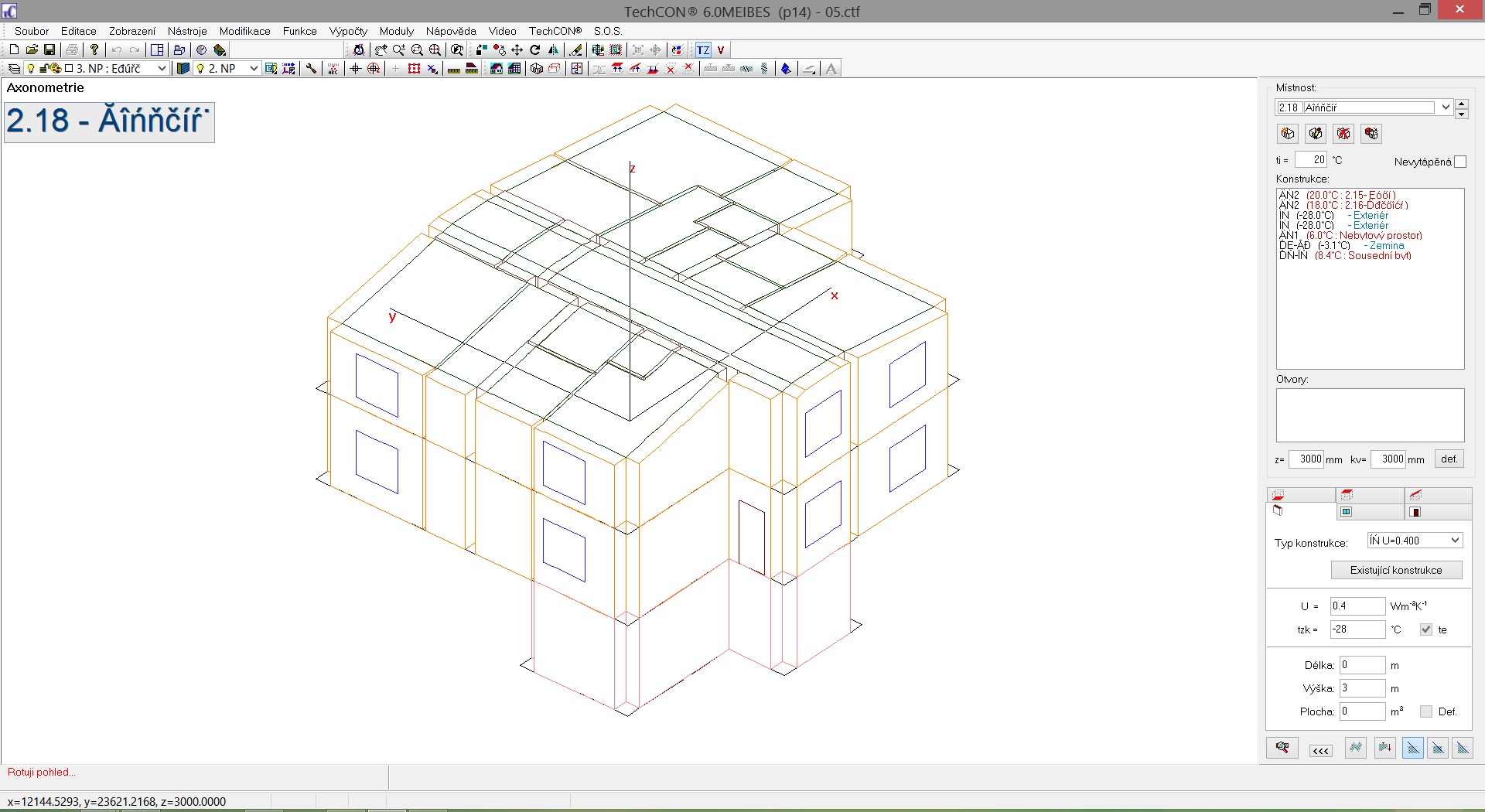Toggle the te checkbox next to tzk
The width and height of the screenshot is (1485, 812).
coord(1426,629)
